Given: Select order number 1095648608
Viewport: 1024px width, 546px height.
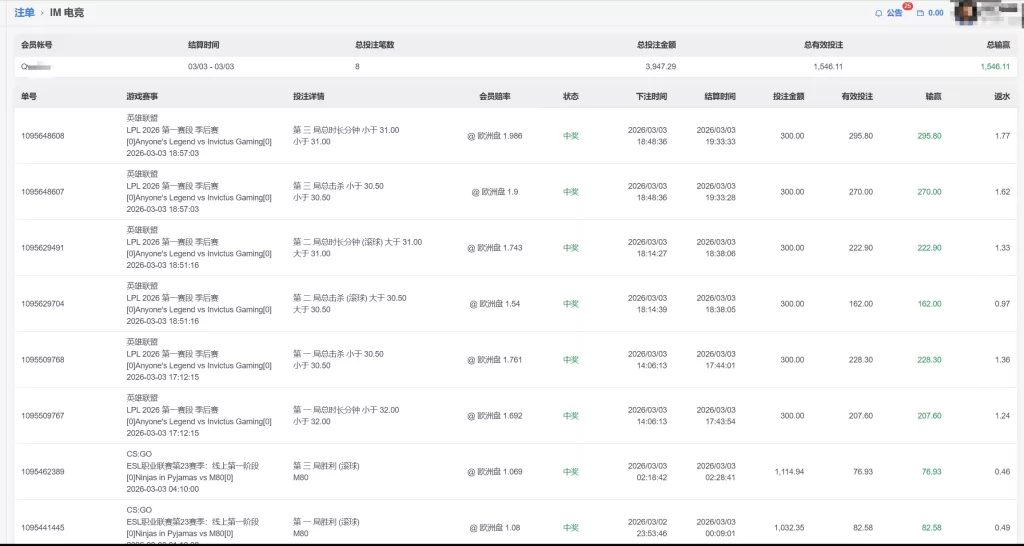Looking at the screenshot, I should pyautogui.click(x=43, y=136).
